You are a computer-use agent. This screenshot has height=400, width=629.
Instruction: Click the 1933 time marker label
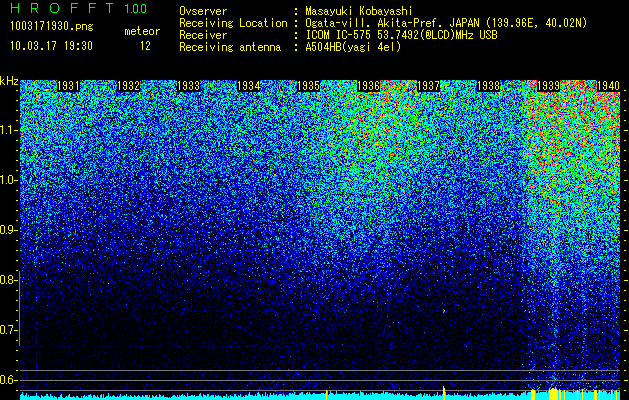point(189,86)
